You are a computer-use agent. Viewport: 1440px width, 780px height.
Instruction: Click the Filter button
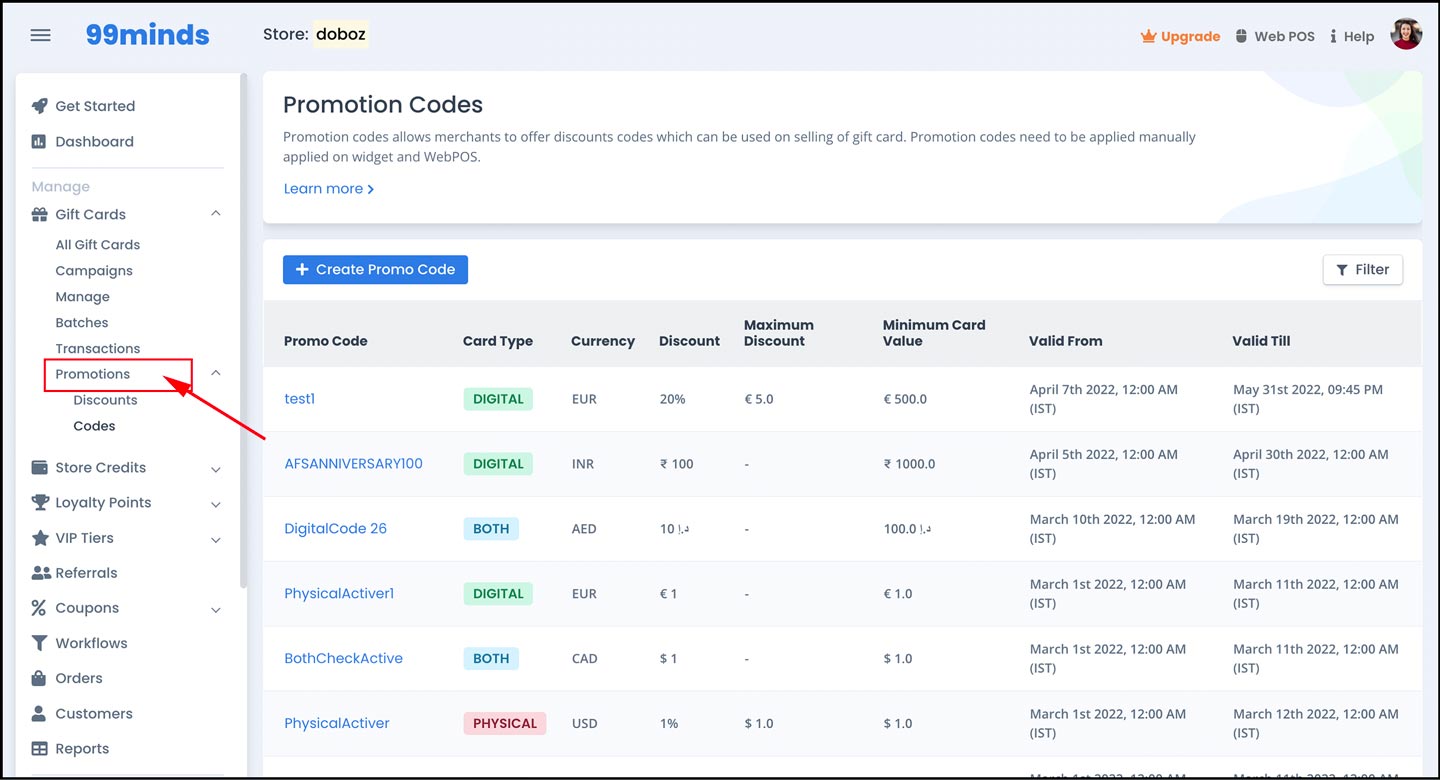(x=1362, y=269)
